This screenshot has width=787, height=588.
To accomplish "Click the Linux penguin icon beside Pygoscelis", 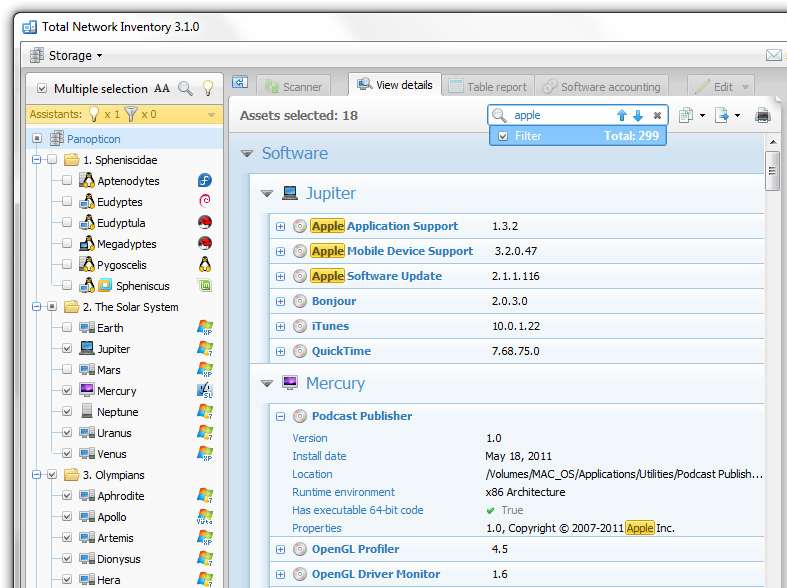I will pos(205,264).
